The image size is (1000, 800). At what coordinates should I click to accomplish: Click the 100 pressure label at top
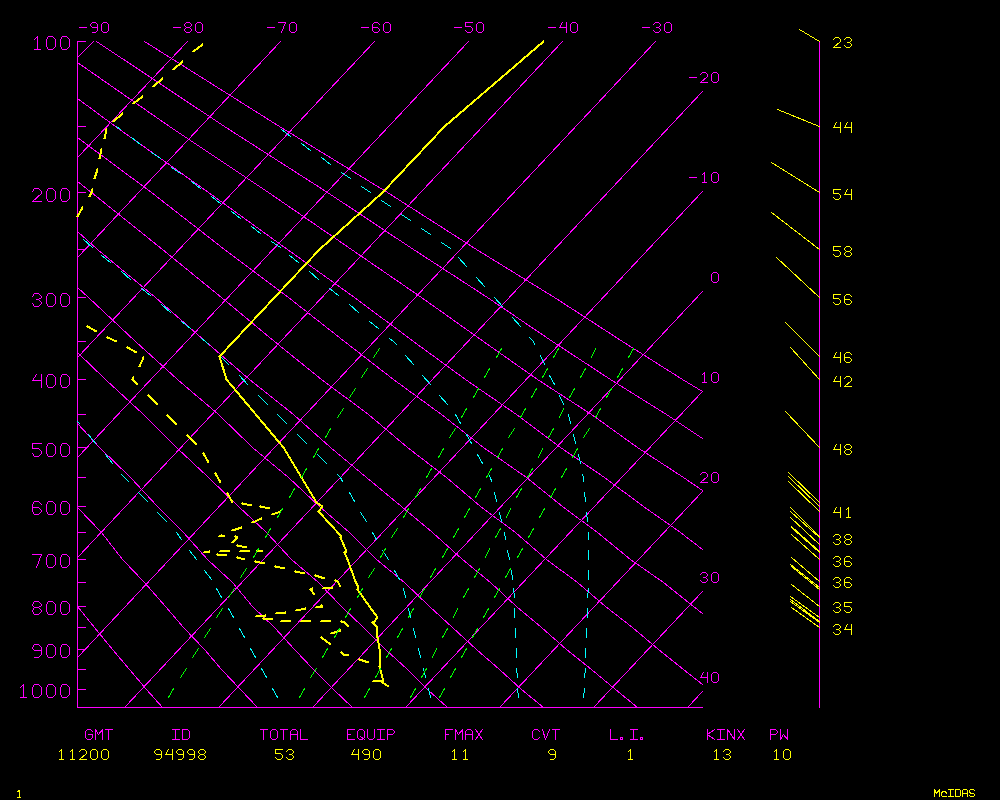(51, 43)
